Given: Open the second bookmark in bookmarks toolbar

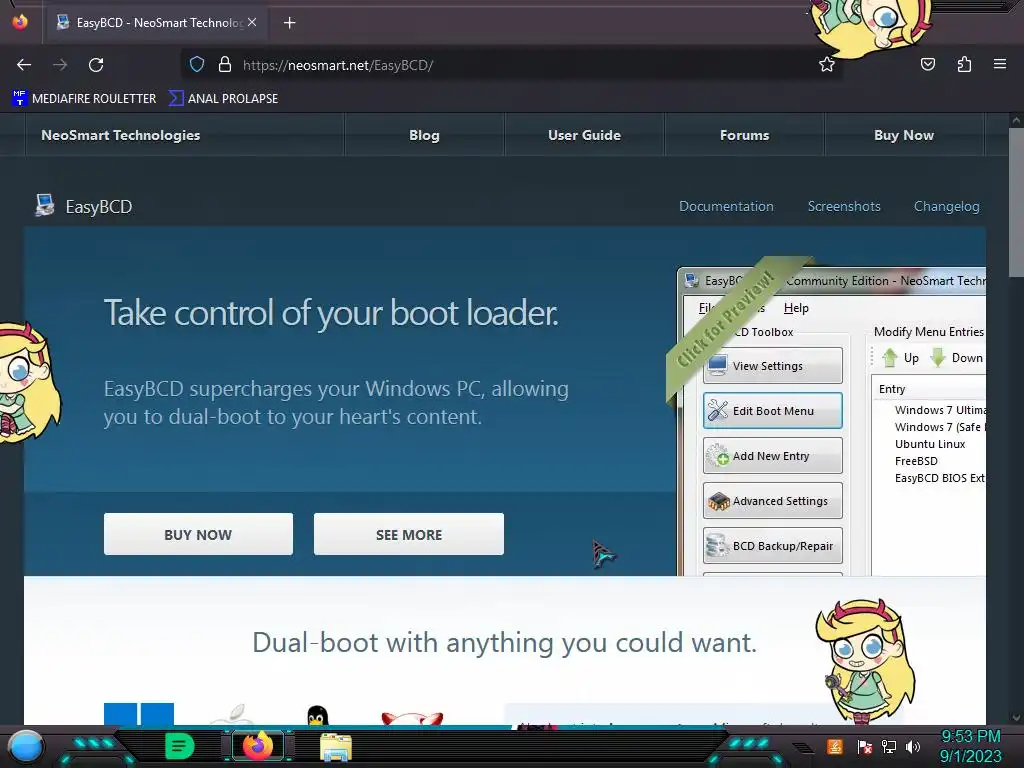Looking at the screenshot, I should point(223,99).
